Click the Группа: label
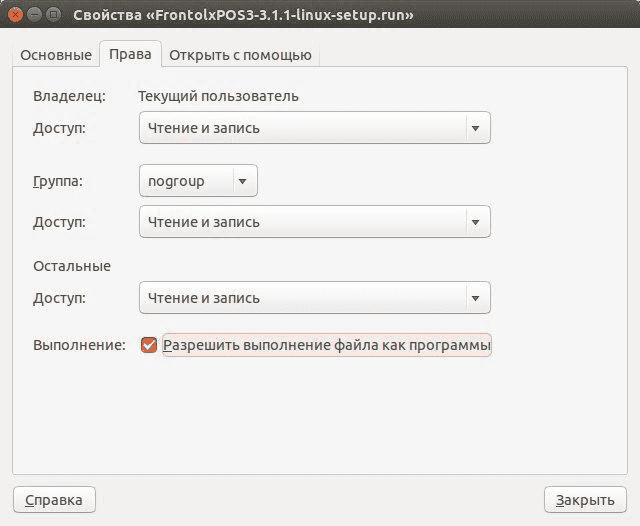This screenshot has height=526, width=640. [58, 181]
